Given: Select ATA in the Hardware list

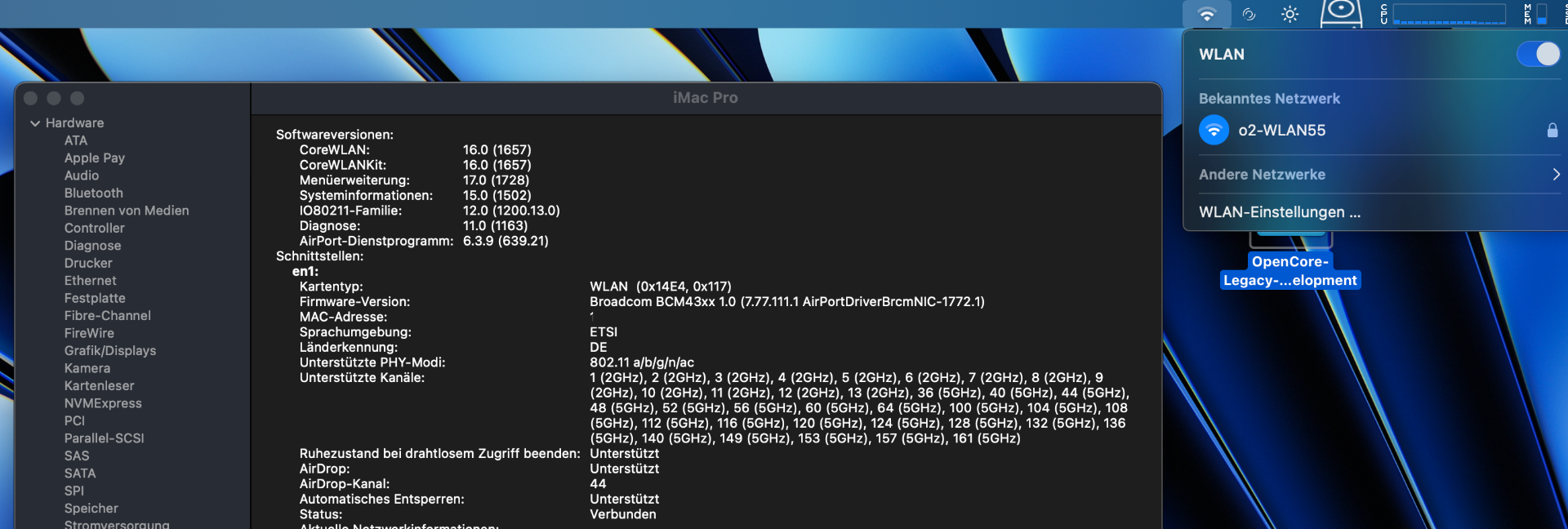Looking at the screenshot, I should [x=76, y=140].
